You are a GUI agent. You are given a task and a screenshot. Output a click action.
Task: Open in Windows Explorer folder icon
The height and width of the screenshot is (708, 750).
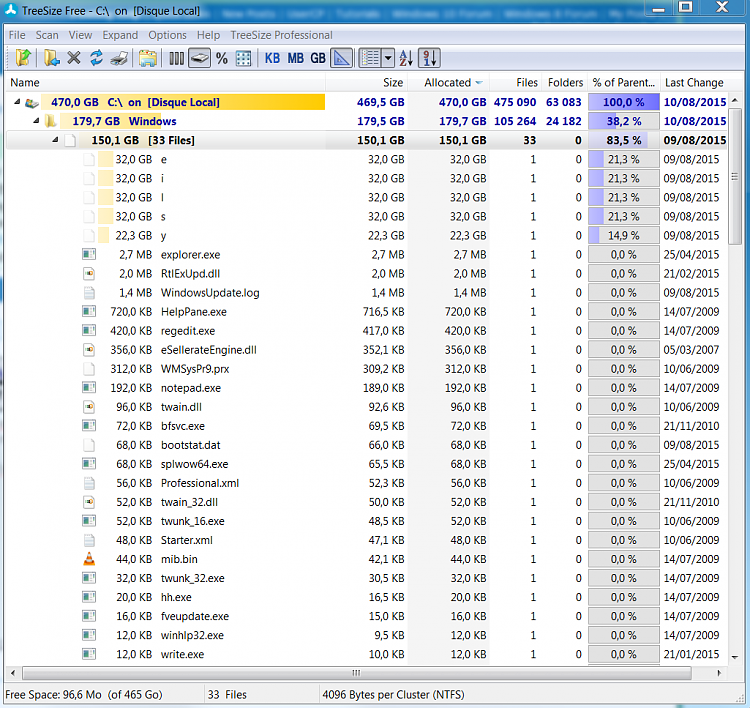(x=148, y=58)
